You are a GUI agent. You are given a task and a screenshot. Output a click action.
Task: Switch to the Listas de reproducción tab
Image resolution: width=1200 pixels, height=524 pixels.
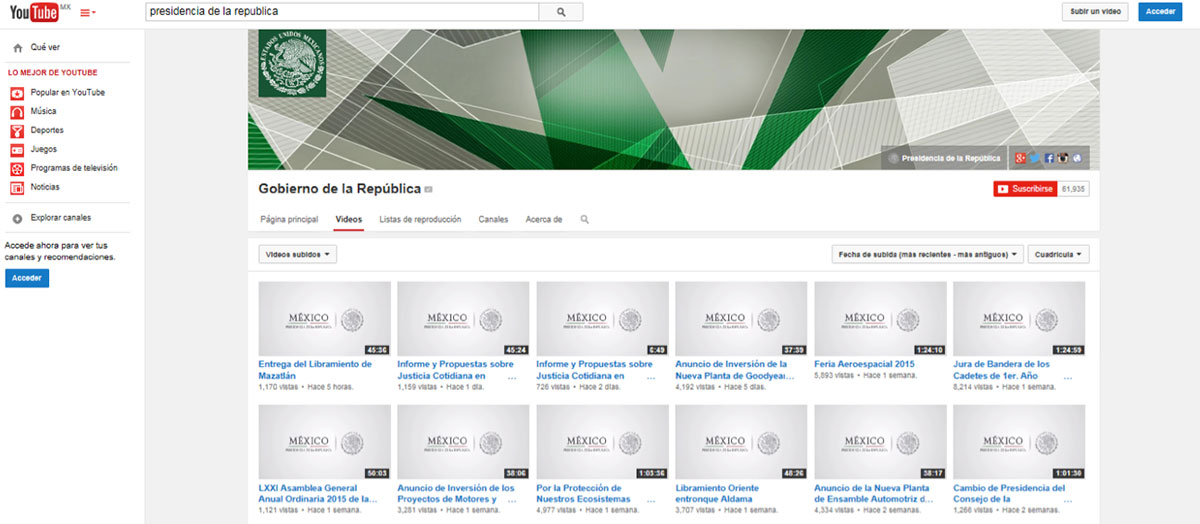[420, 219]
